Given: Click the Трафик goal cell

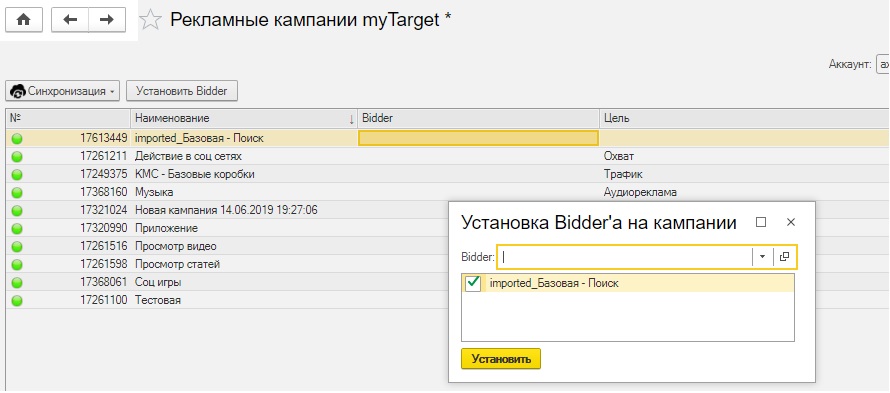Looking at the screenshot, I should point(623,174).
